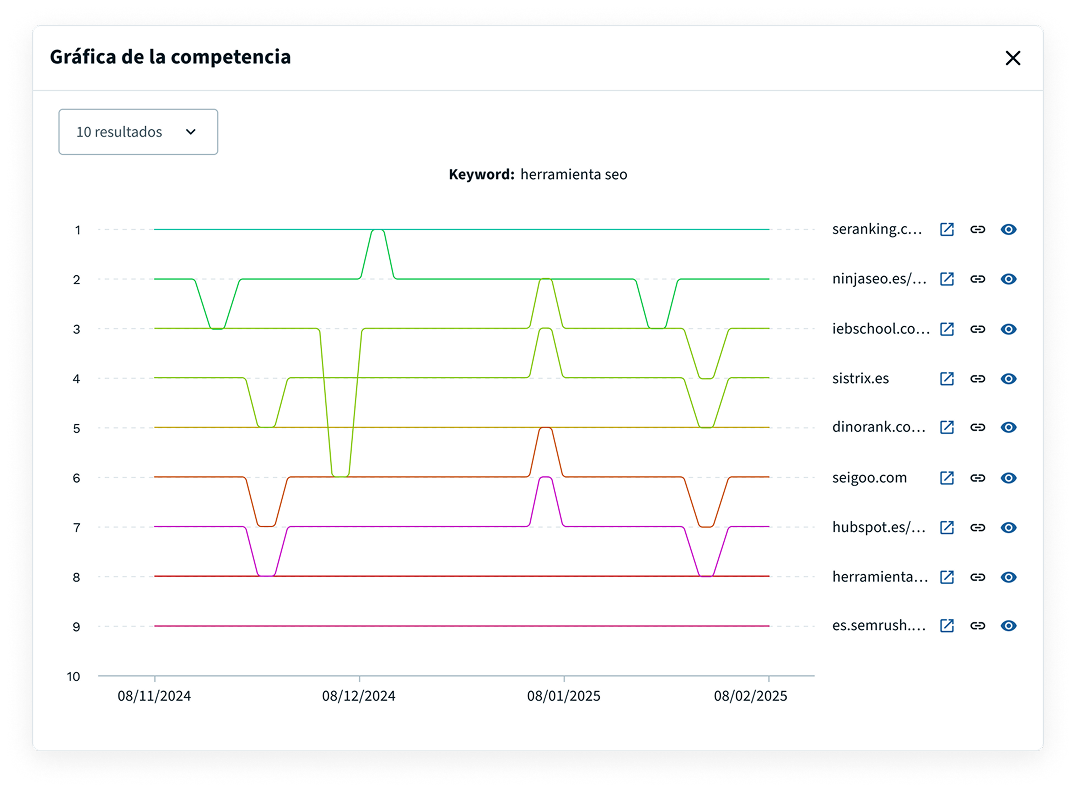The height and width of the screenshot is (791, 1076).
Task: Open hubspot.es external link icon
Action: pos(947,527)
